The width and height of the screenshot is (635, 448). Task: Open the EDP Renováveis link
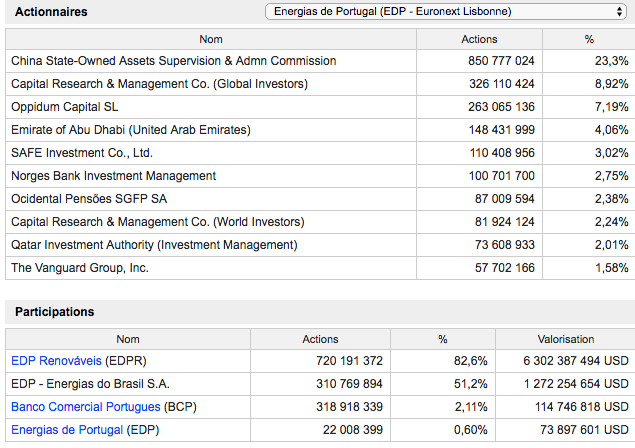(x=56, y=361)
